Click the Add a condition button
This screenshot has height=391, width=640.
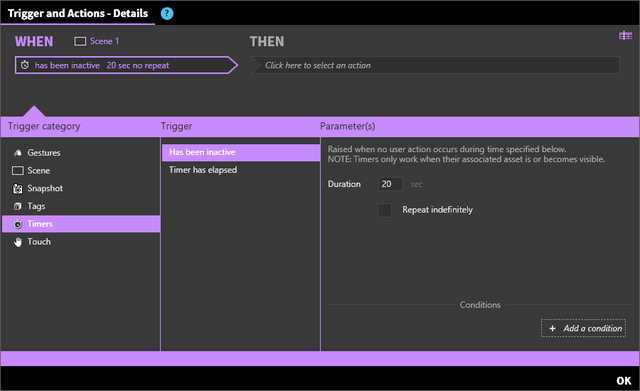[583, 328]
